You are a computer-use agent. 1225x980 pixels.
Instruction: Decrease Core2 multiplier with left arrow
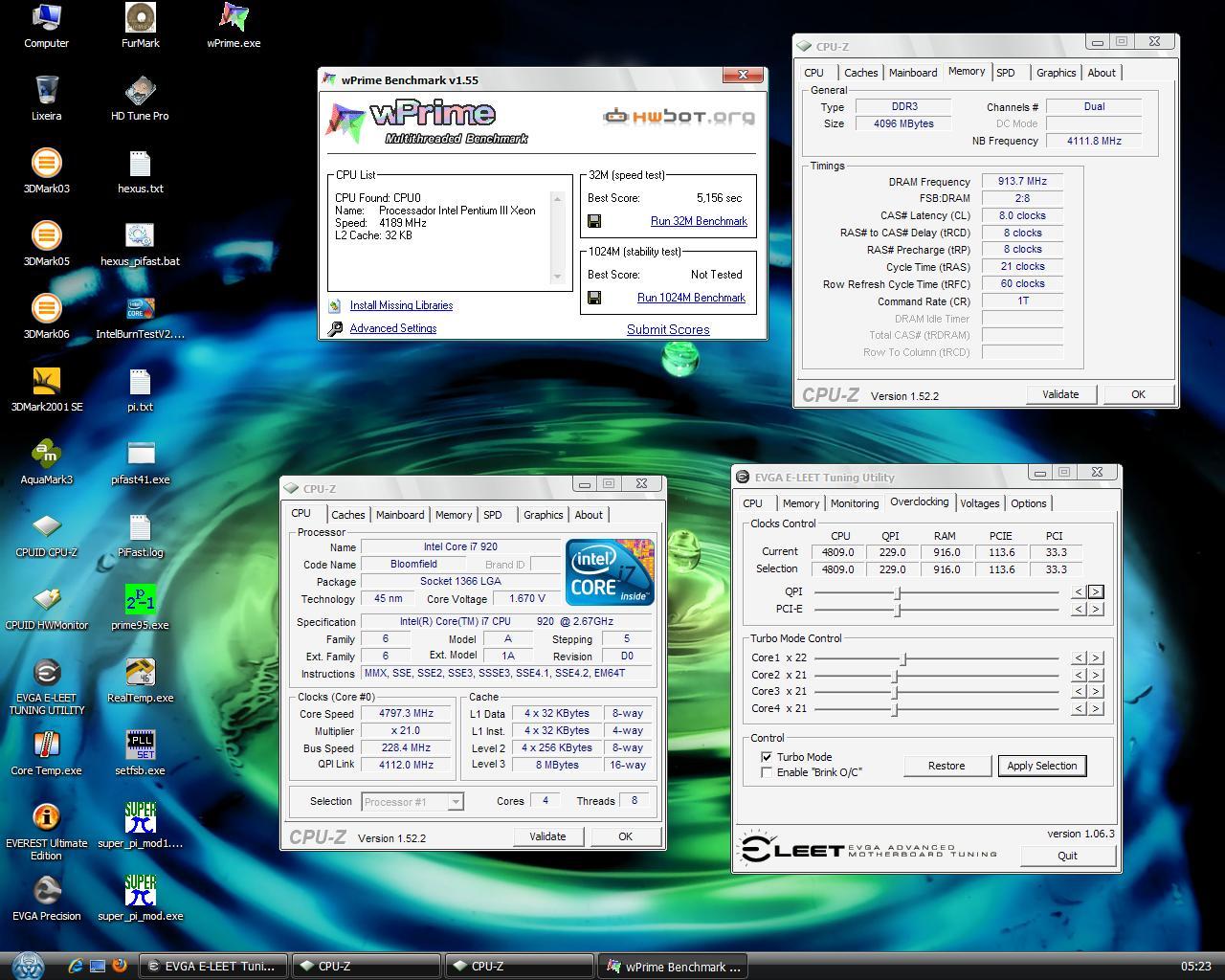[1079, 675]
